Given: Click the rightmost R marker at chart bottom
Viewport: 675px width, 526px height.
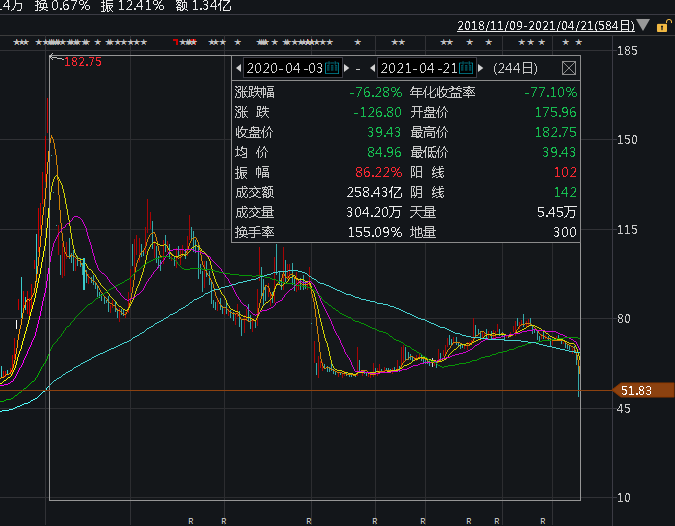Looking at the screenshot, I should [542, 520].
